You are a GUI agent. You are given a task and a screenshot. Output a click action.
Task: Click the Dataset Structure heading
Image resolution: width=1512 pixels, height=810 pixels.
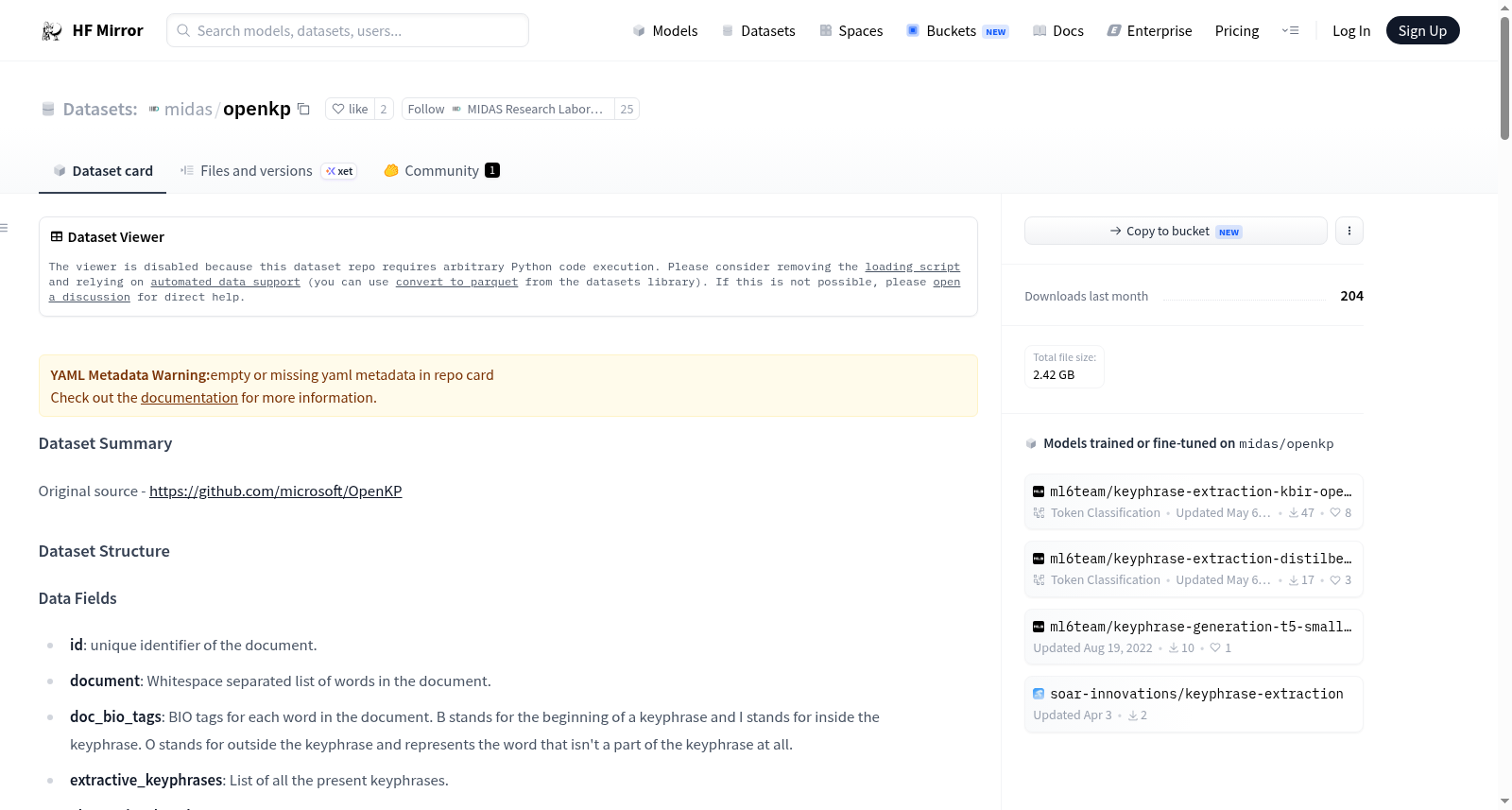[104, 551]
